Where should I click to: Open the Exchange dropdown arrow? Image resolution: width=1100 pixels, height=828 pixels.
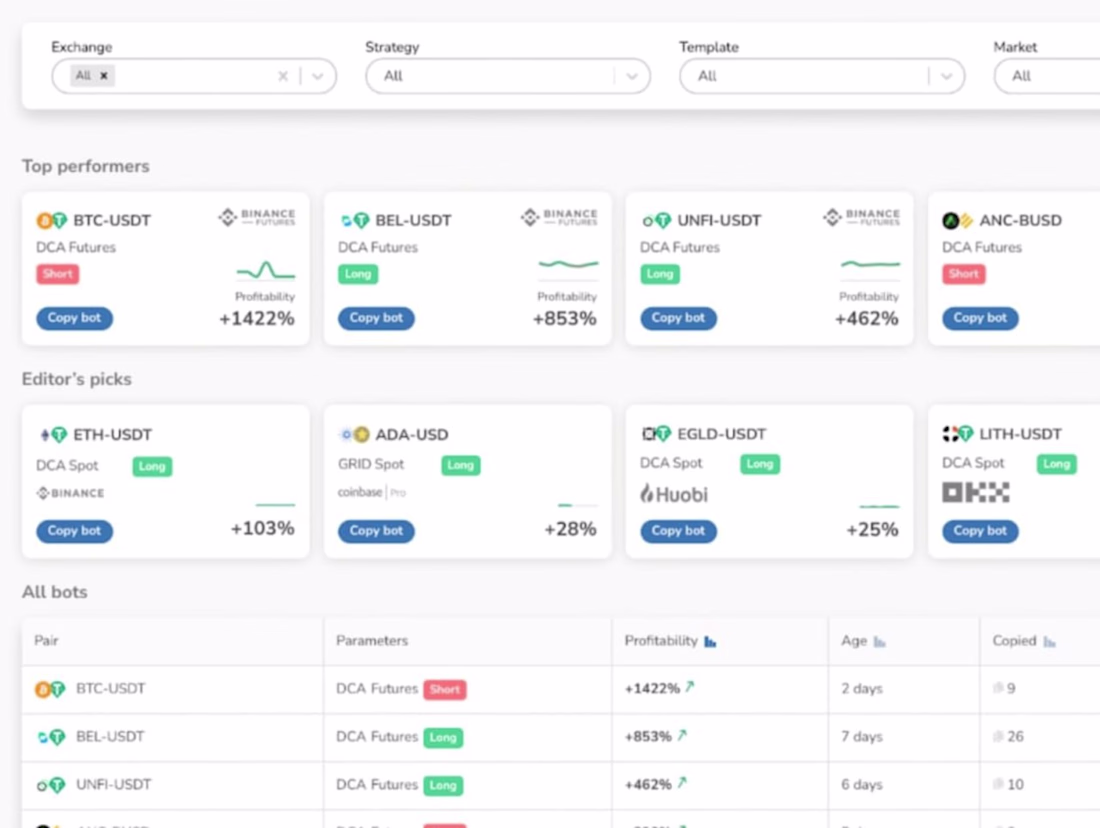coord(318,76)
